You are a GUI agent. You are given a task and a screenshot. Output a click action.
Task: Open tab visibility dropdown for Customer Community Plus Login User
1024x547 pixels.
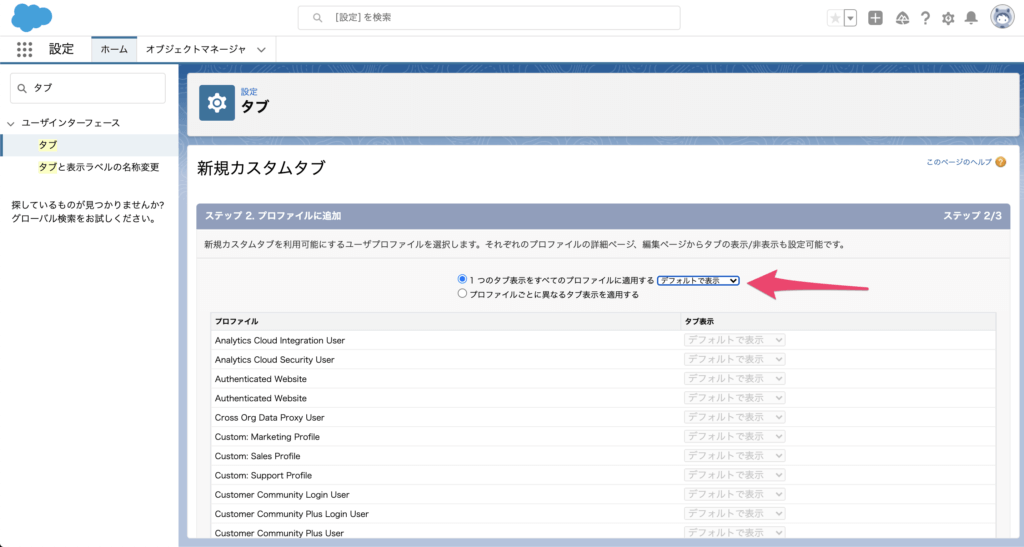click(x=734, y=514)
